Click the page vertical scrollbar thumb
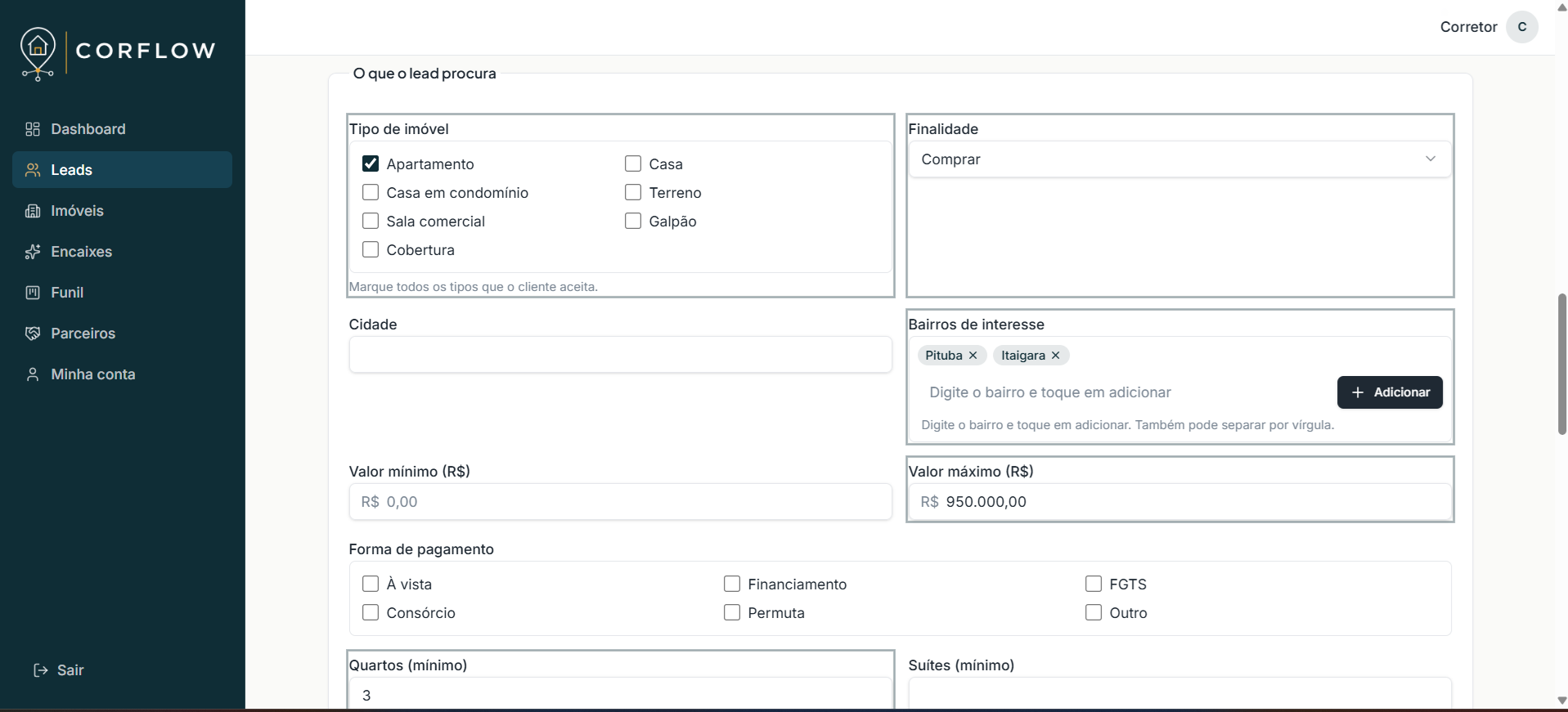The height and width of the screenshot is (712, 1568). click(x=1561, y=364)
